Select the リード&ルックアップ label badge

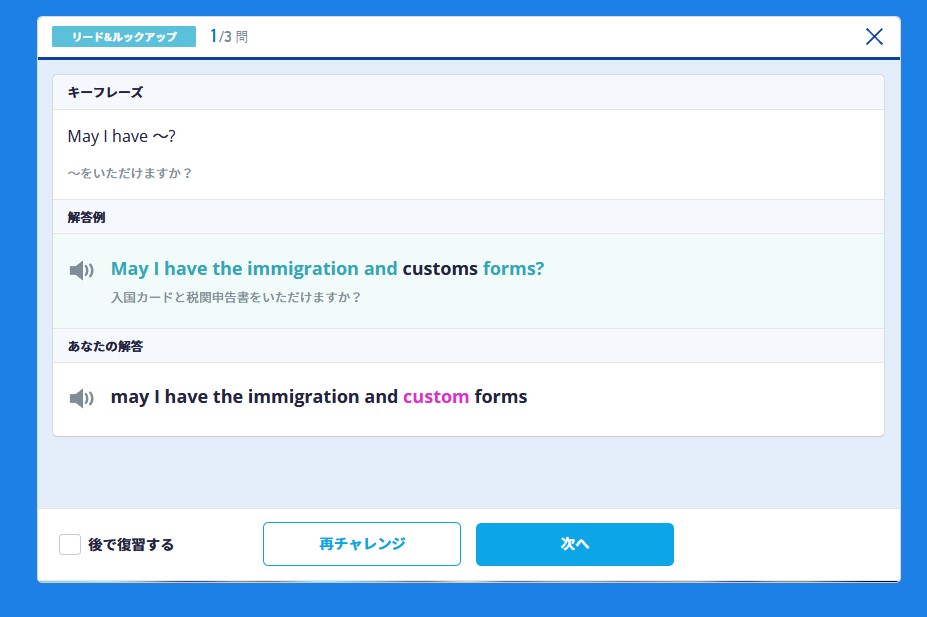point(124,37)
